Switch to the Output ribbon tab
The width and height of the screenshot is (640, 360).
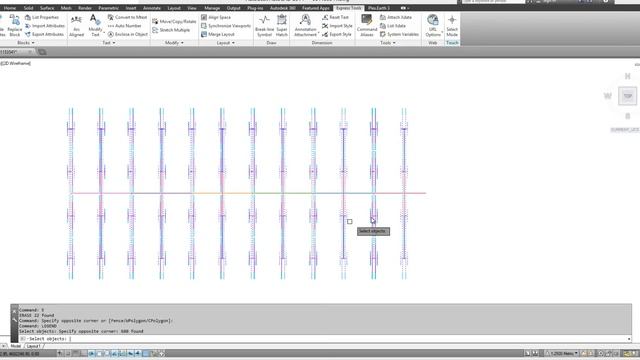point(233,8)
